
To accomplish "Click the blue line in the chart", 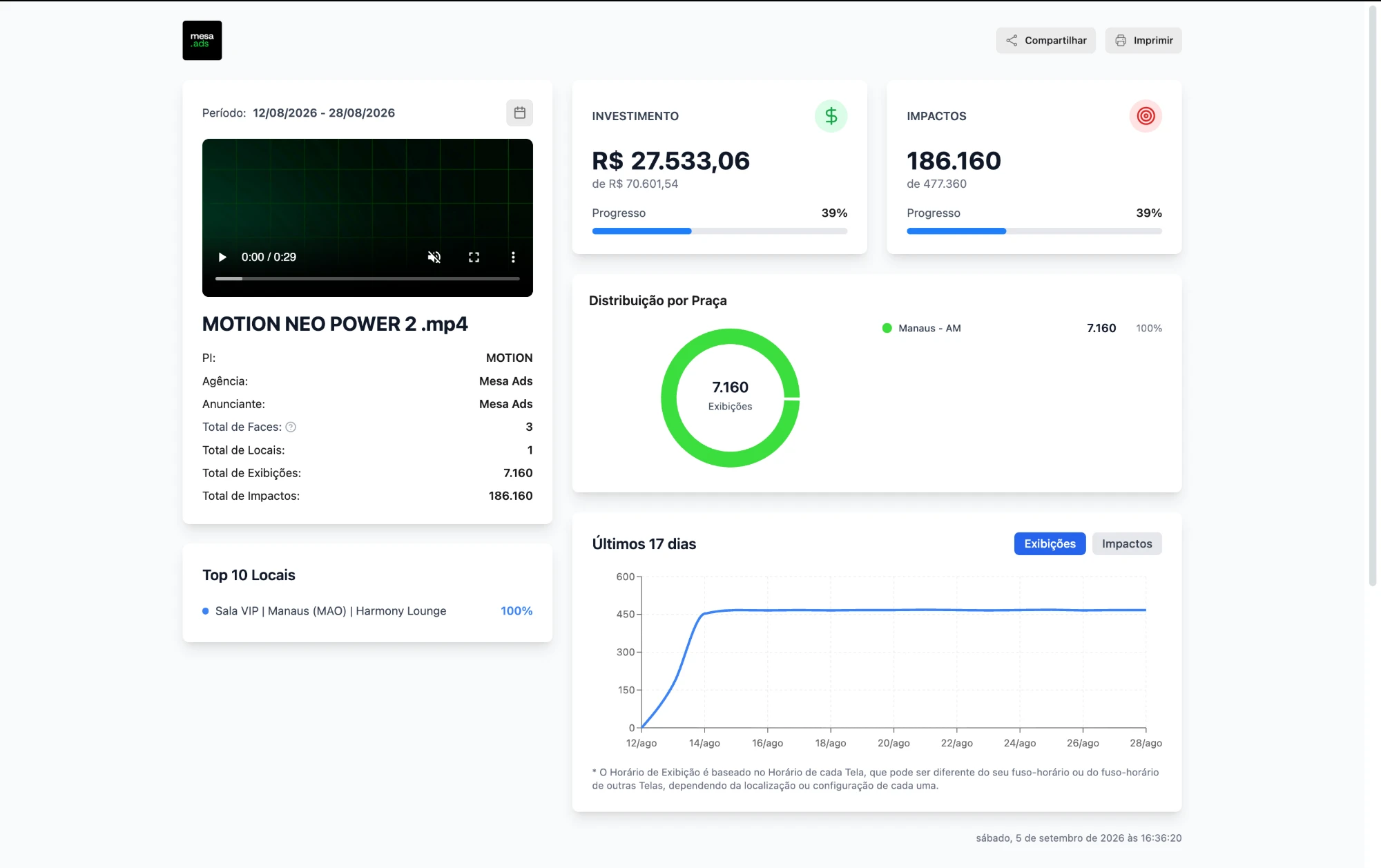I will (894, 610).
